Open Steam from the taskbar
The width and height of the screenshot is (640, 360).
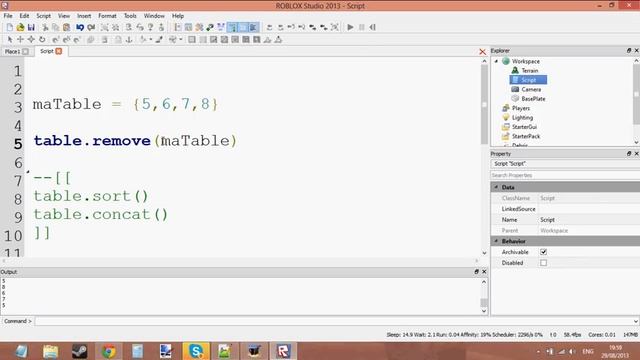[79, 351]
